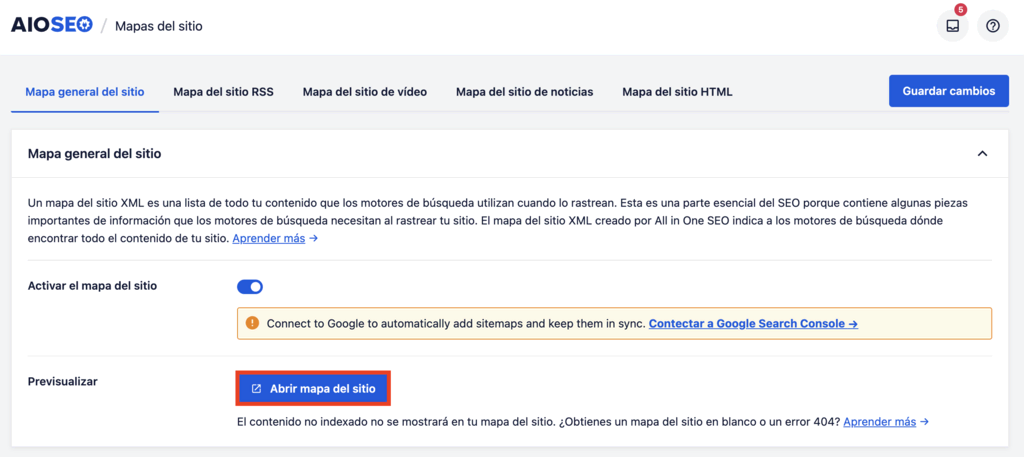Click the Abrir mapa del sitio button

(313, 388)
